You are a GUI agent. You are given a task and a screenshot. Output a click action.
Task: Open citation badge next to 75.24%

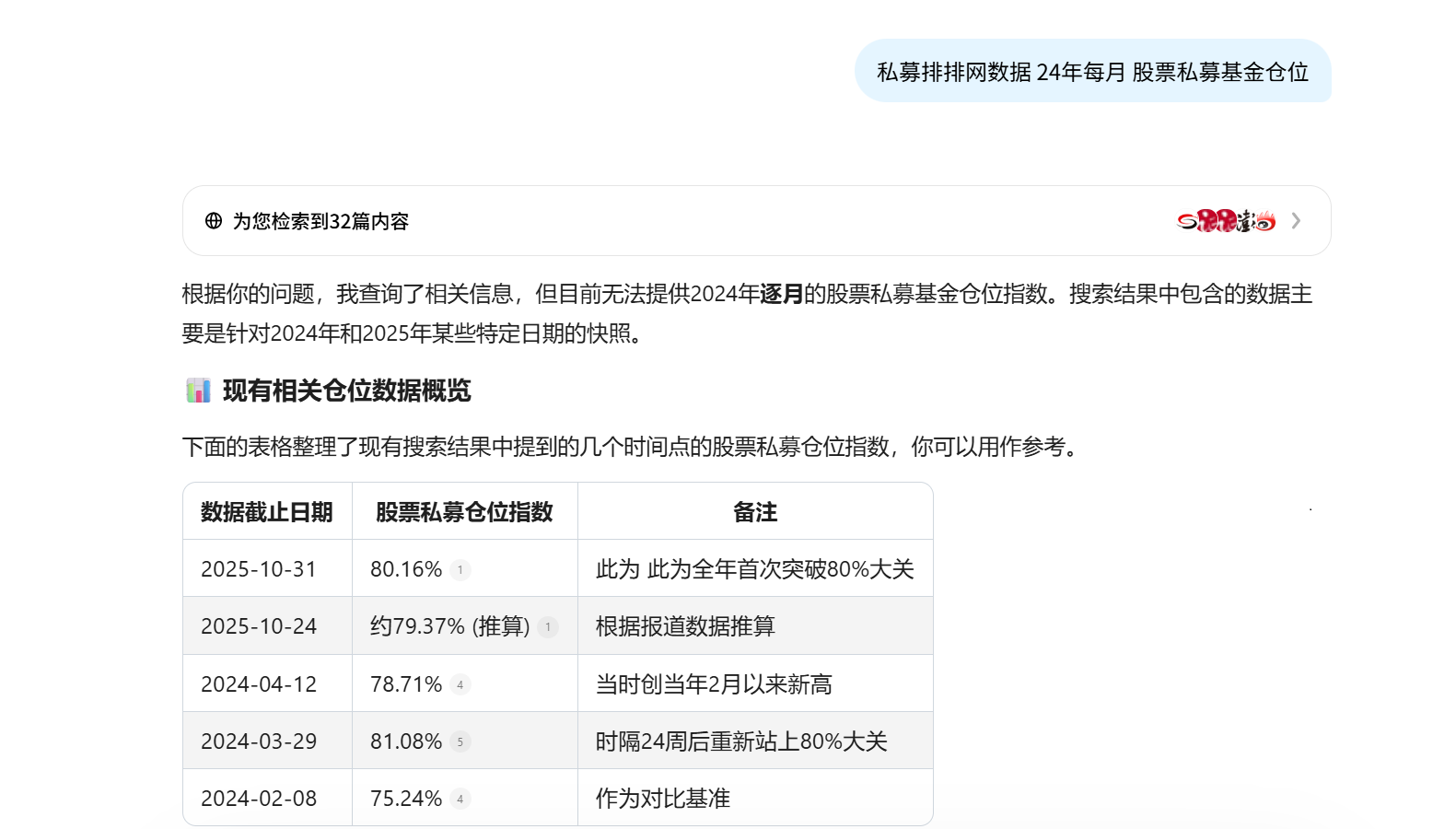coord(460,800)
